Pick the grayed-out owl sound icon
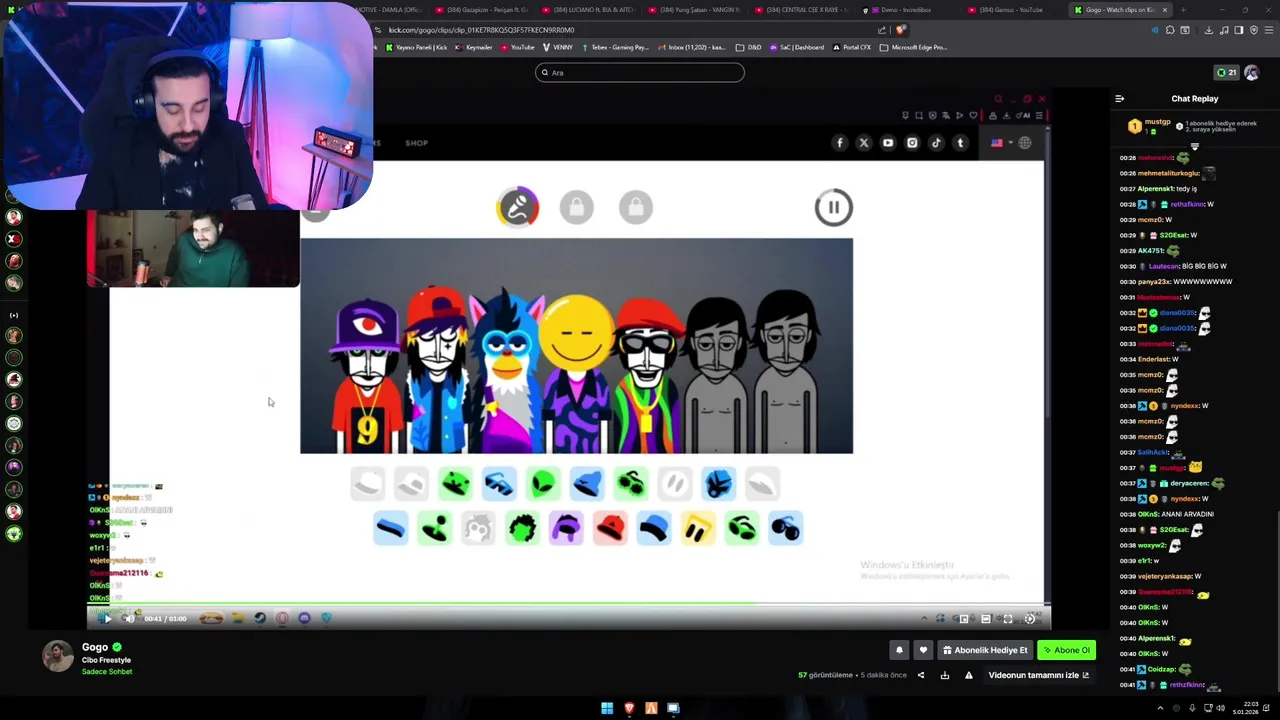The height and width of the screenshot is (720, 1280). tap(478, 528)
